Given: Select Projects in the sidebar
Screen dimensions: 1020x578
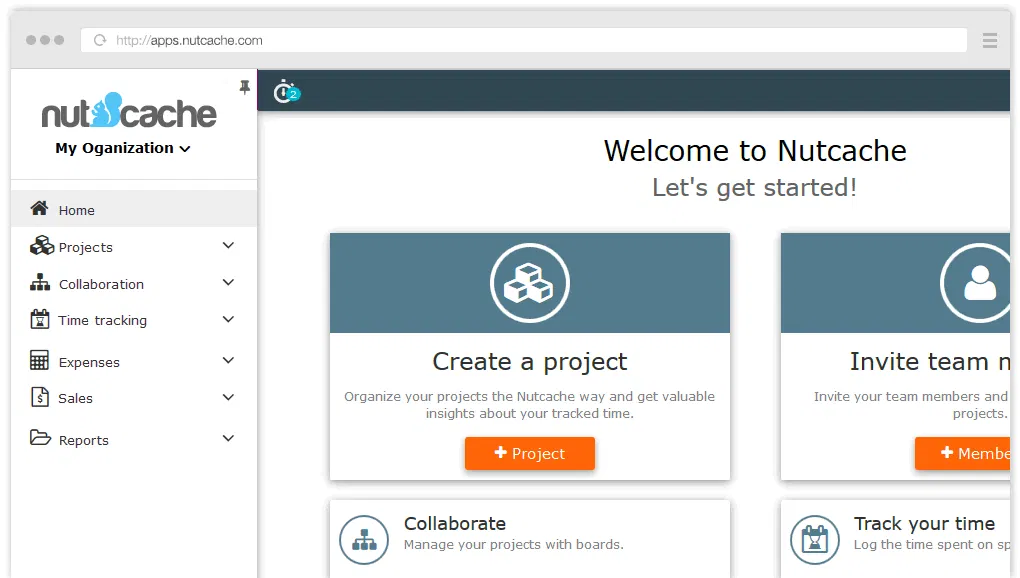Looking at the screenshot, I should [86, 247].
